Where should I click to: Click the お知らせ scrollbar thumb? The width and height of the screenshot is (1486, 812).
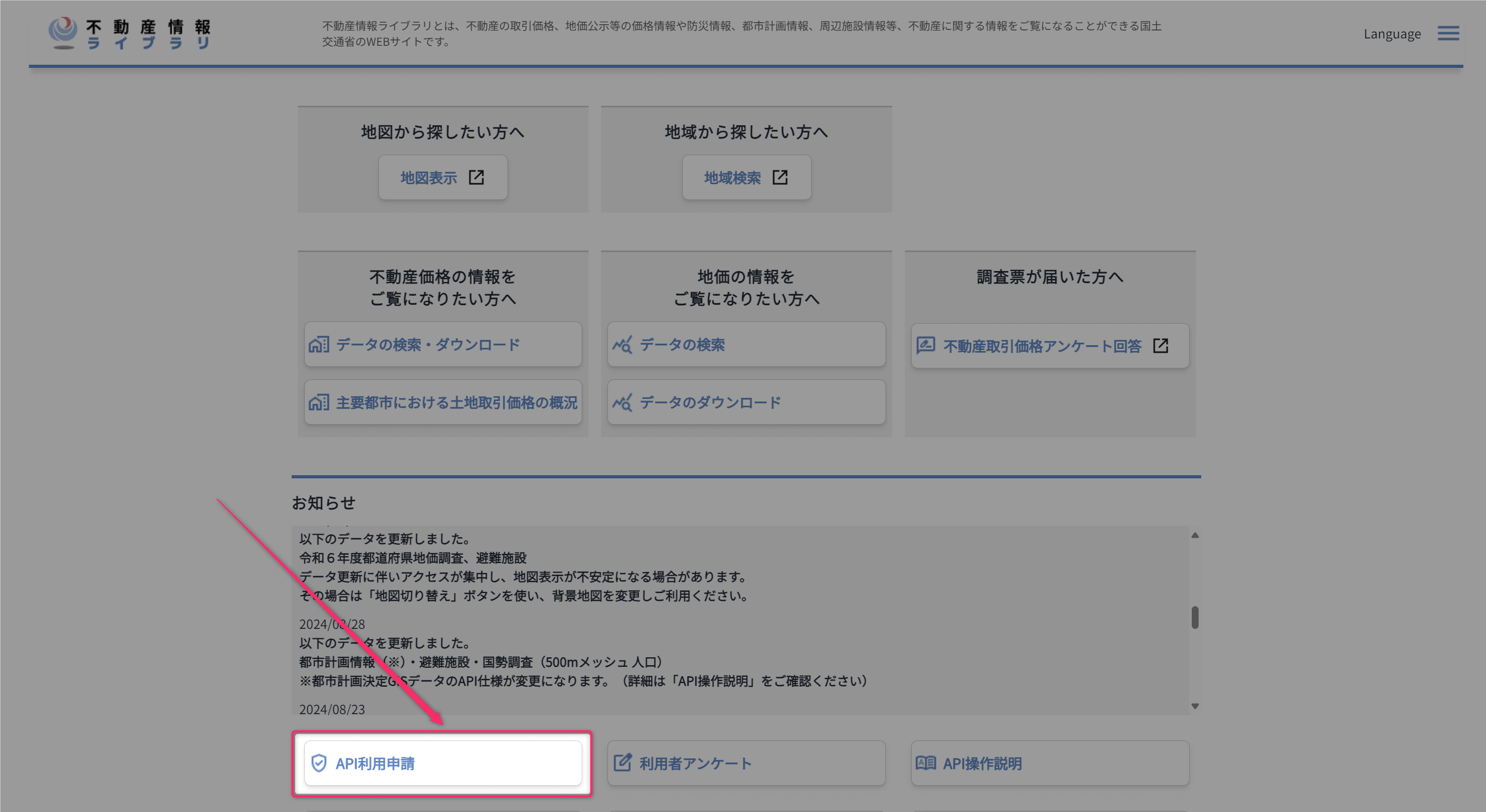tap(1195, 617)
